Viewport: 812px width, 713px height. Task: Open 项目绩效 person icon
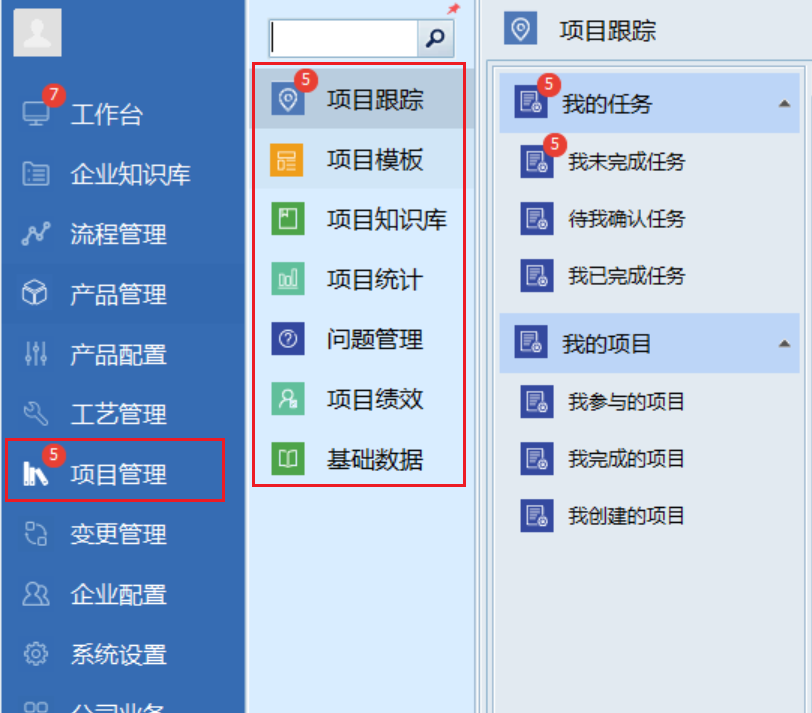(287, 399)
